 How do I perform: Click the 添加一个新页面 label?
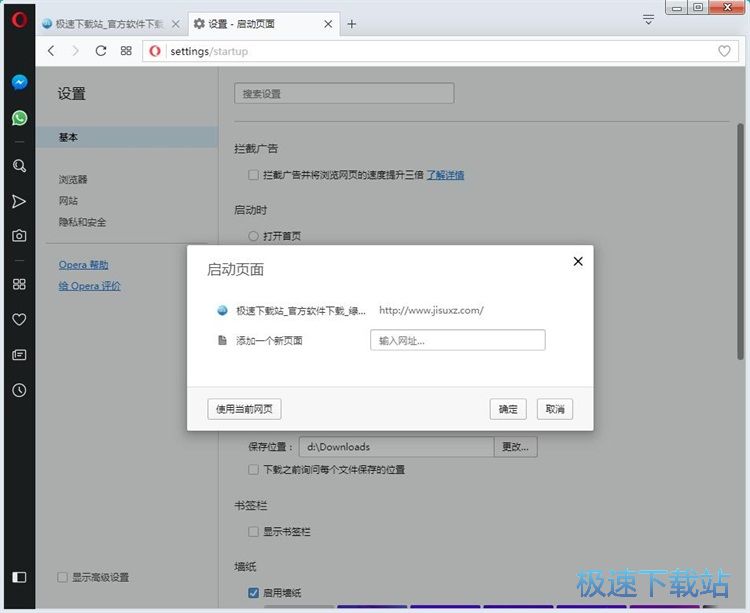(x=269, y=340)
